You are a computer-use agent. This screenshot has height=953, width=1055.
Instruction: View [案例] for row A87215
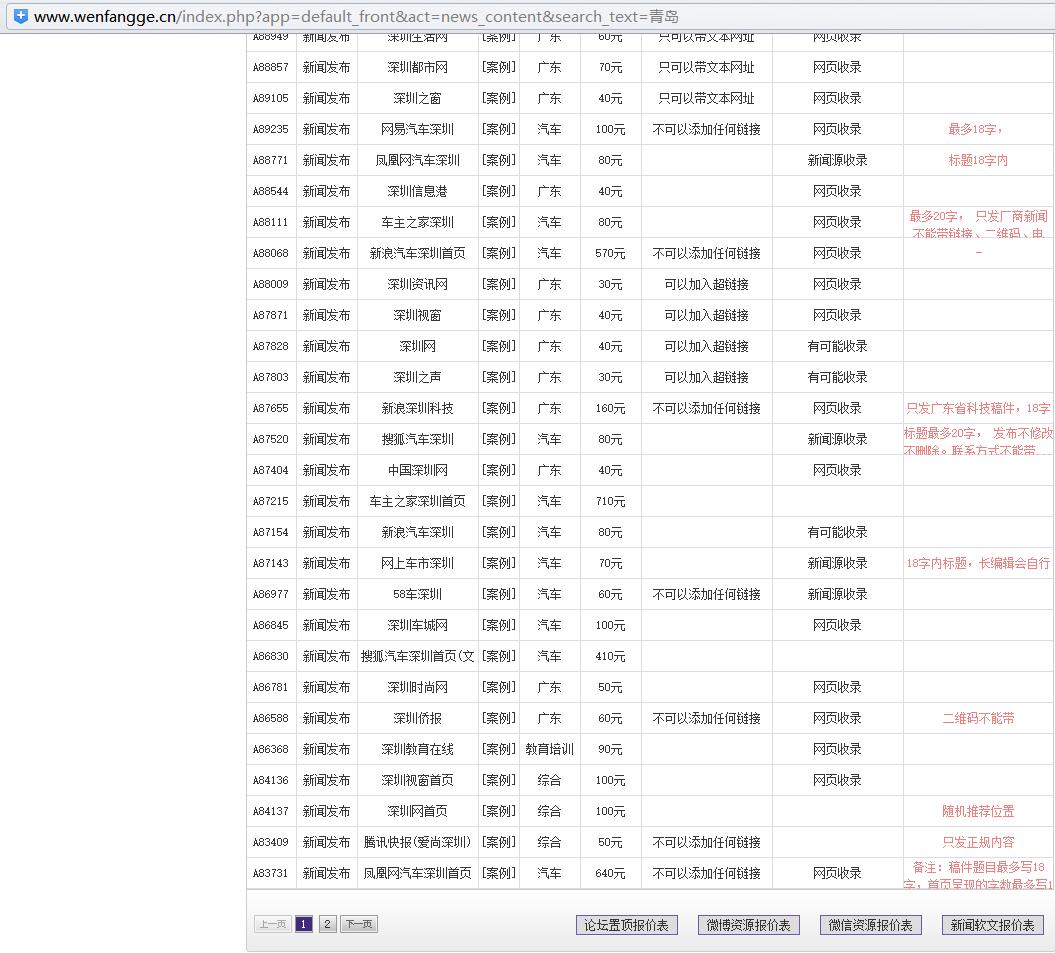click(x=499, y=501)
